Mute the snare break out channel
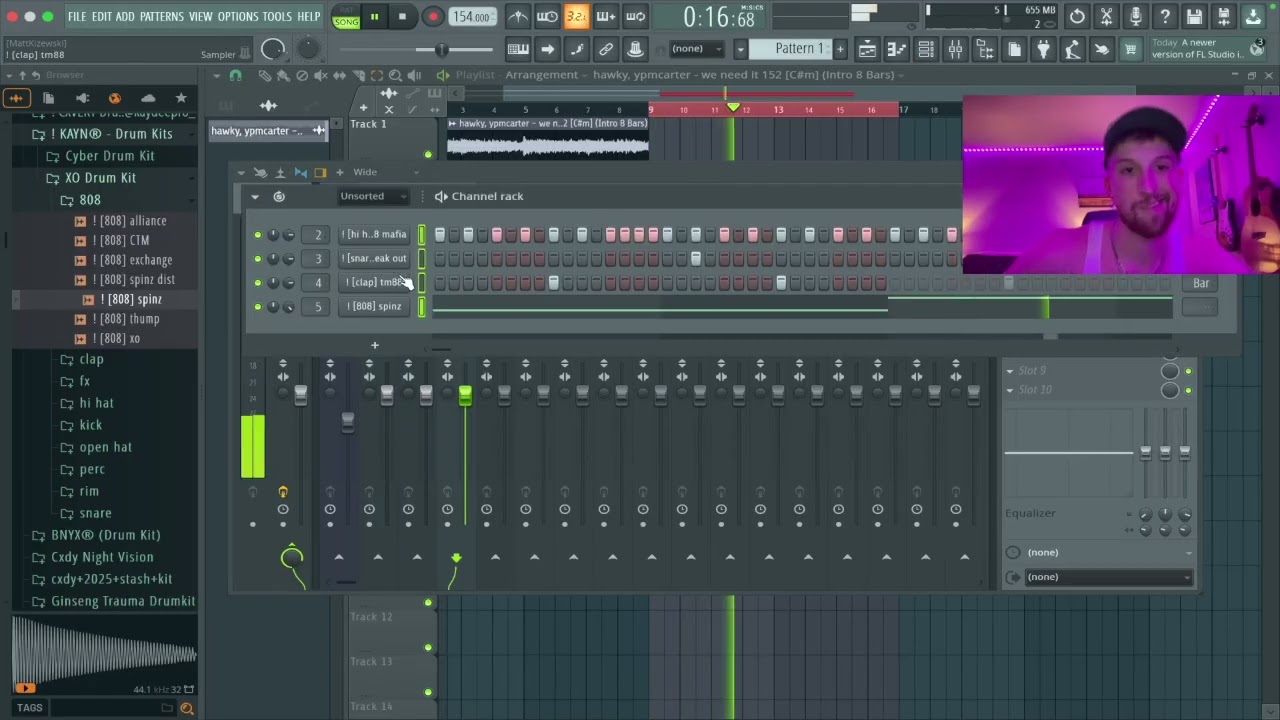 (257, 258)
